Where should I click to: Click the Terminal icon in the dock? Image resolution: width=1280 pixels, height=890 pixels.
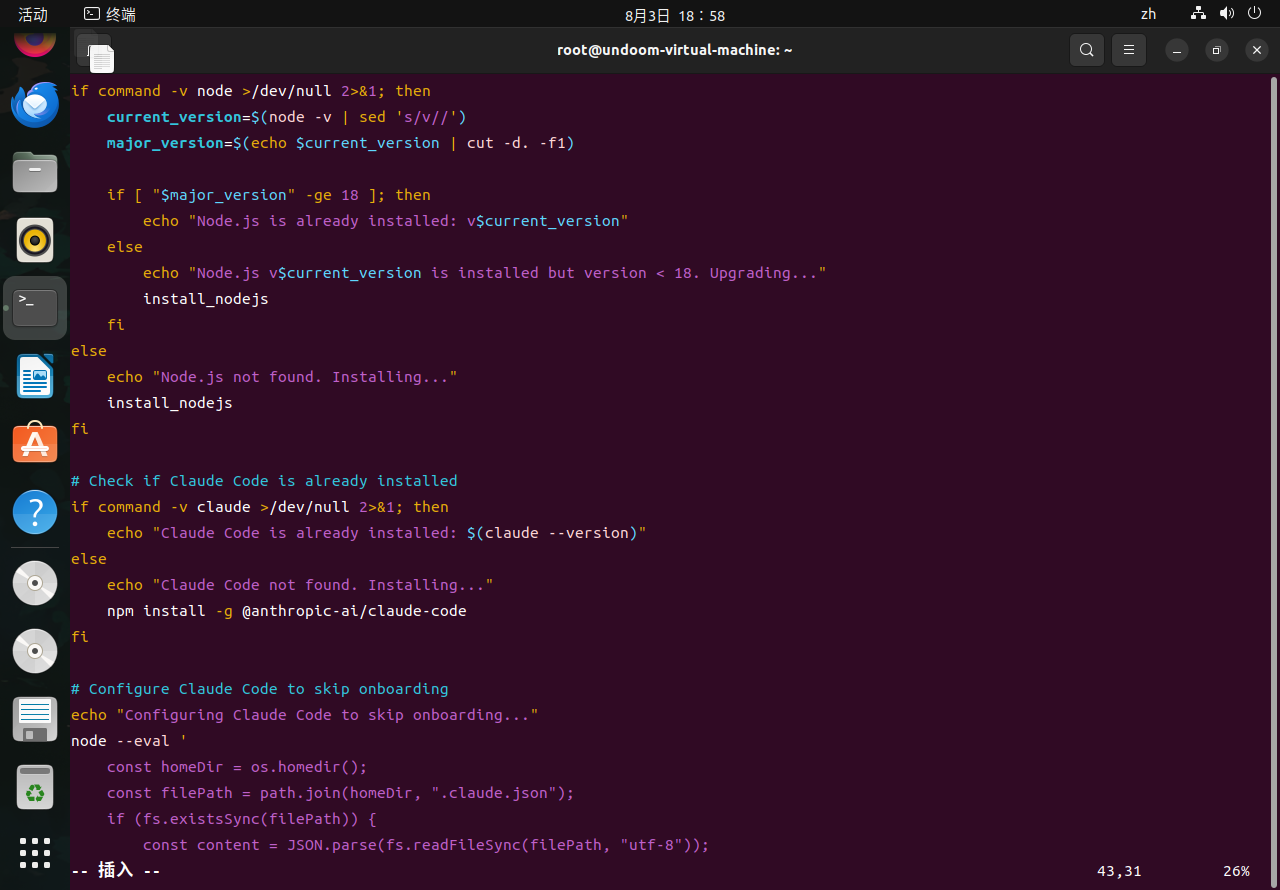(x=35, y=308)
